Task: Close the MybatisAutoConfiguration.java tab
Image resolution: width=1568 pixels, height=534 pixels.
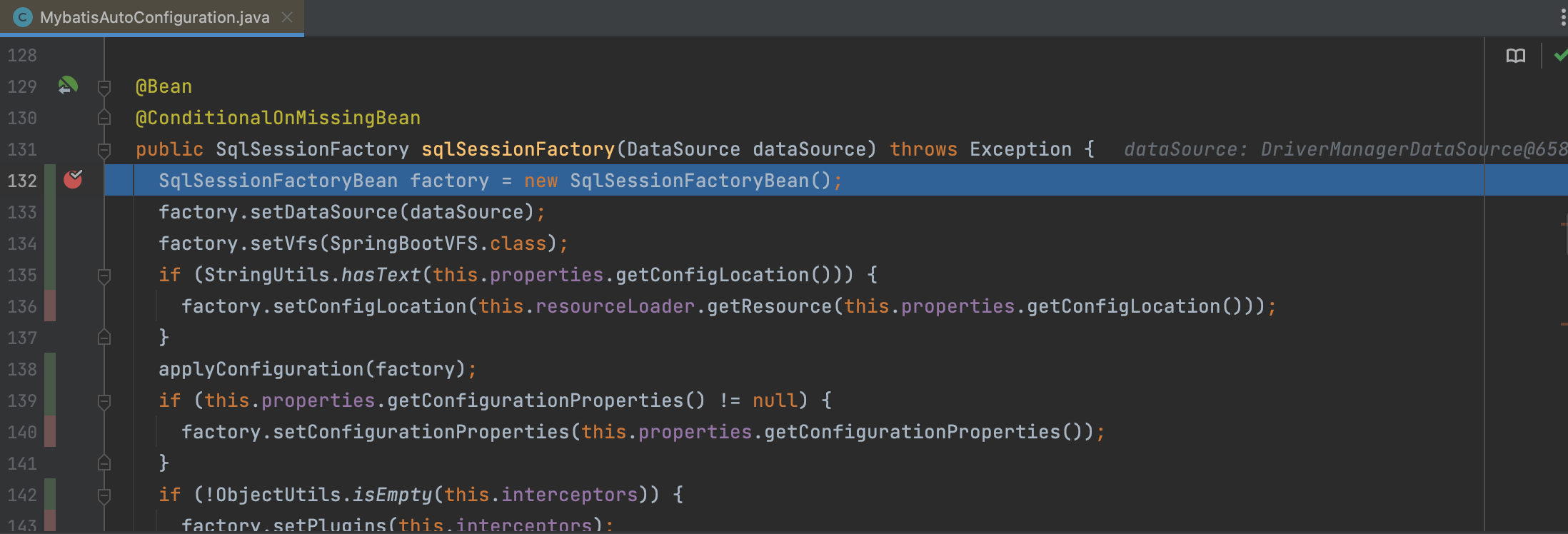Action: pyautogui.click(x=287, y=17)
